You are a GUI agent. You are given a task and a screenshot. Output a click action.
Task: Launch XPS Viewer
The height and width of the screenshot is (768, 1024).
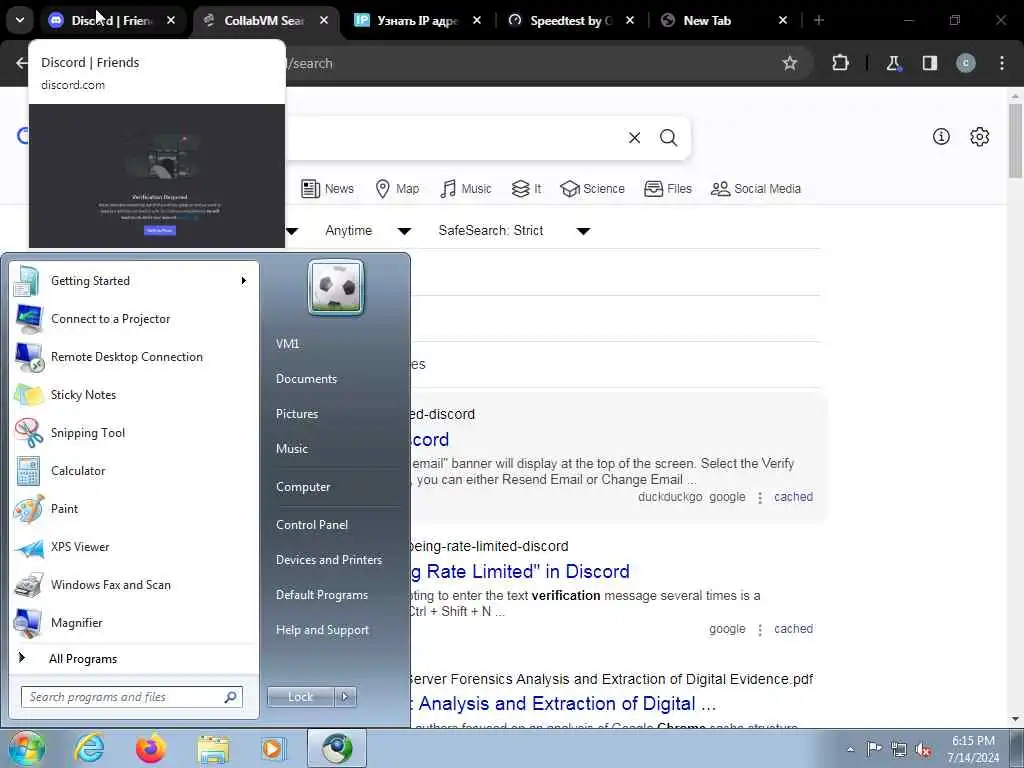[134, 547]
